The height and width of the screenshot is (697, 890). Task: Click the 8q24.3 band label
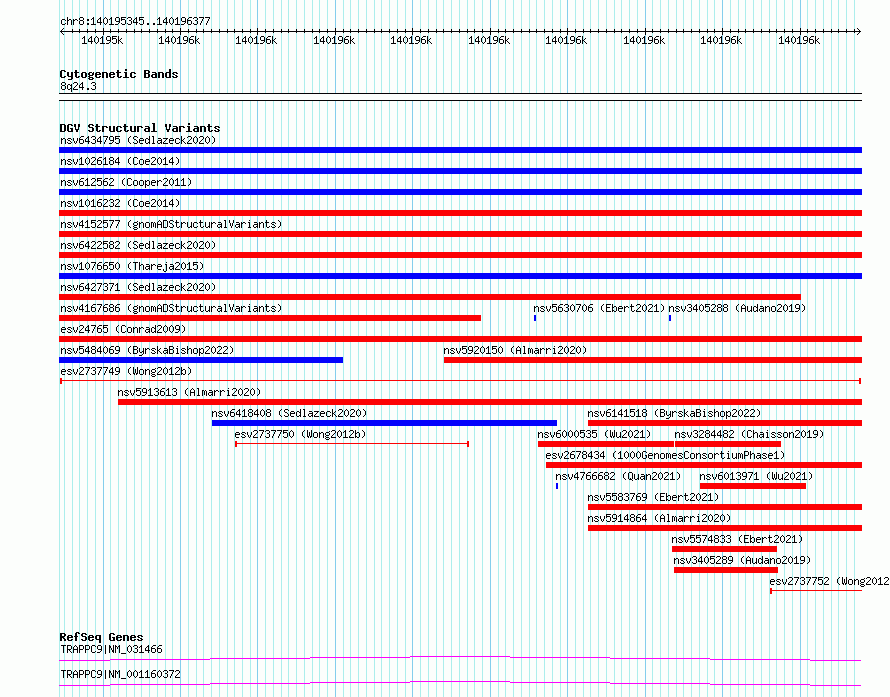click(x=78, y=86)
